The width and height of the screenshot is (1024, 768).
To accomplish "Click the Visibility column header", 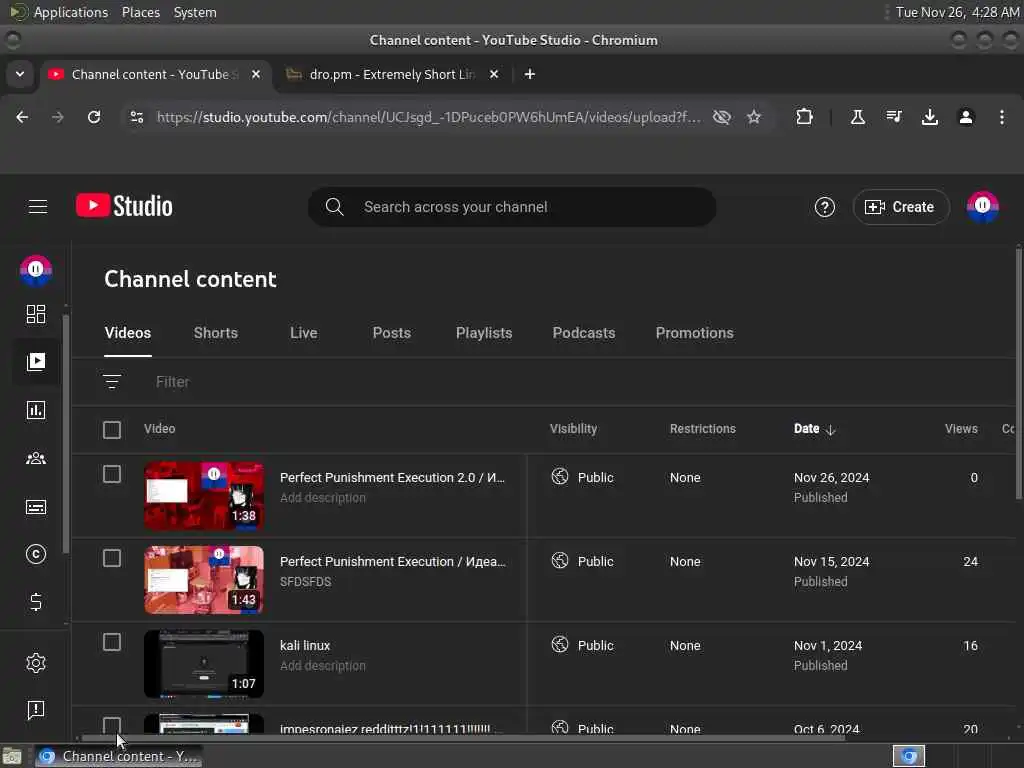I will [x=573, y=429].
